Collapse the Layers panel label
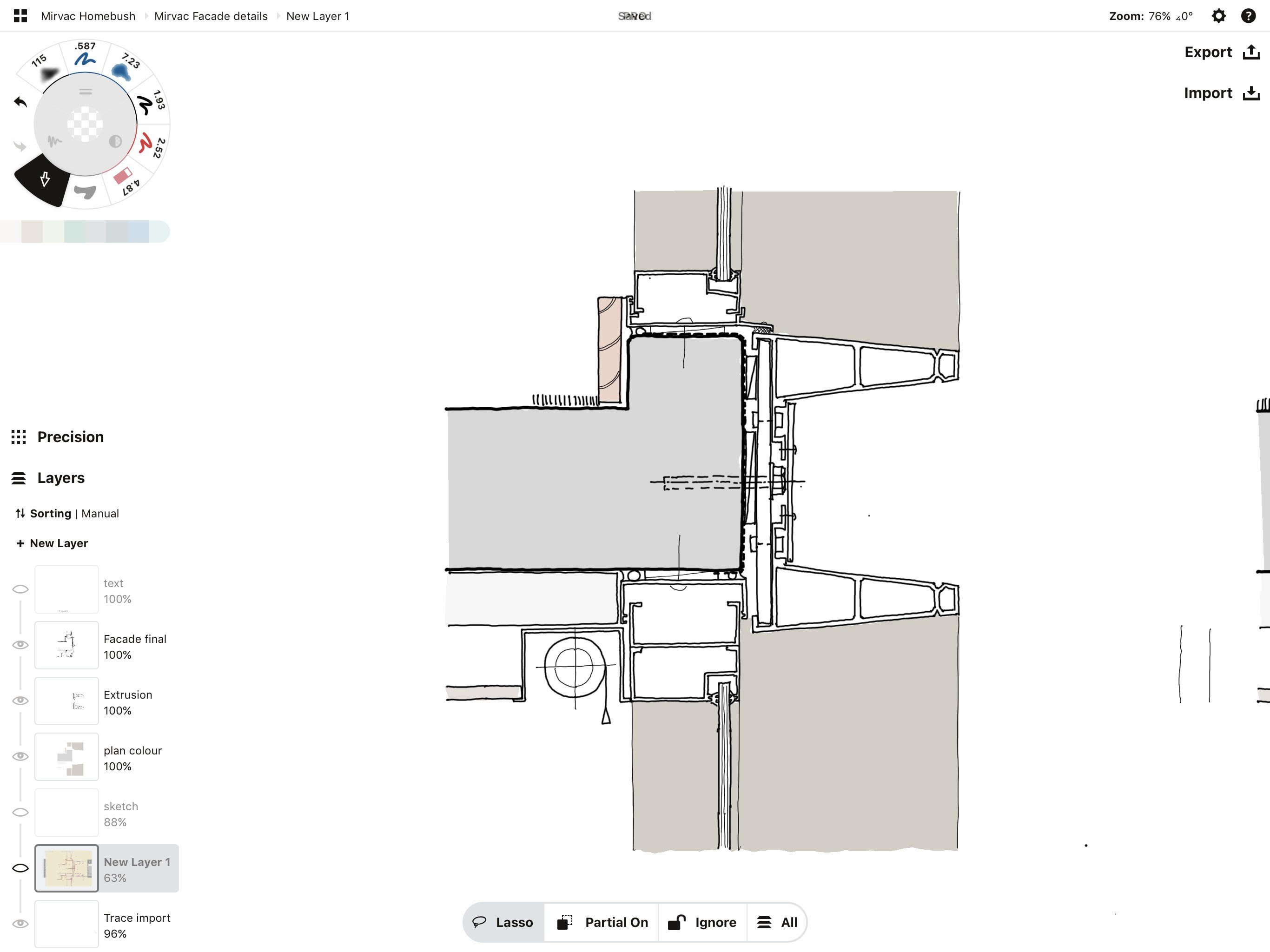Screen dimensions: 1270x952 61,478
